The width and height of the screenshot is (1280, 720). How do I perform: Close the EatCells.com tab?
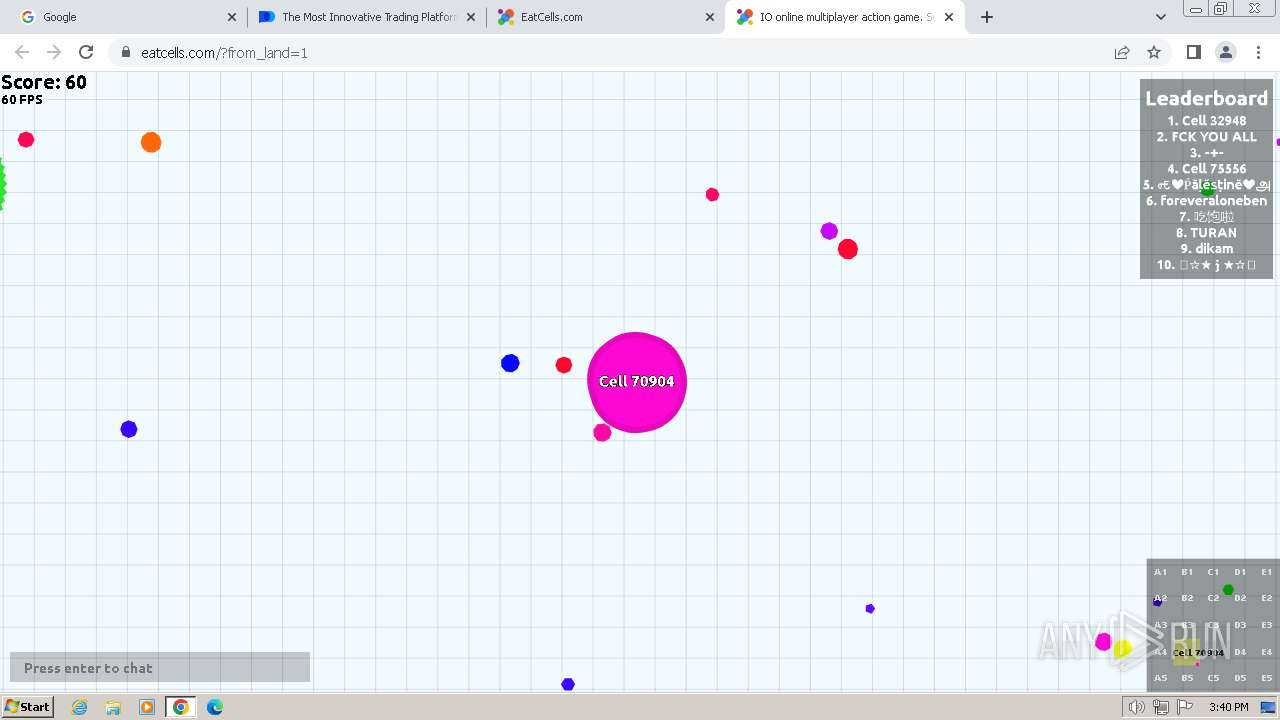(710, 17)
